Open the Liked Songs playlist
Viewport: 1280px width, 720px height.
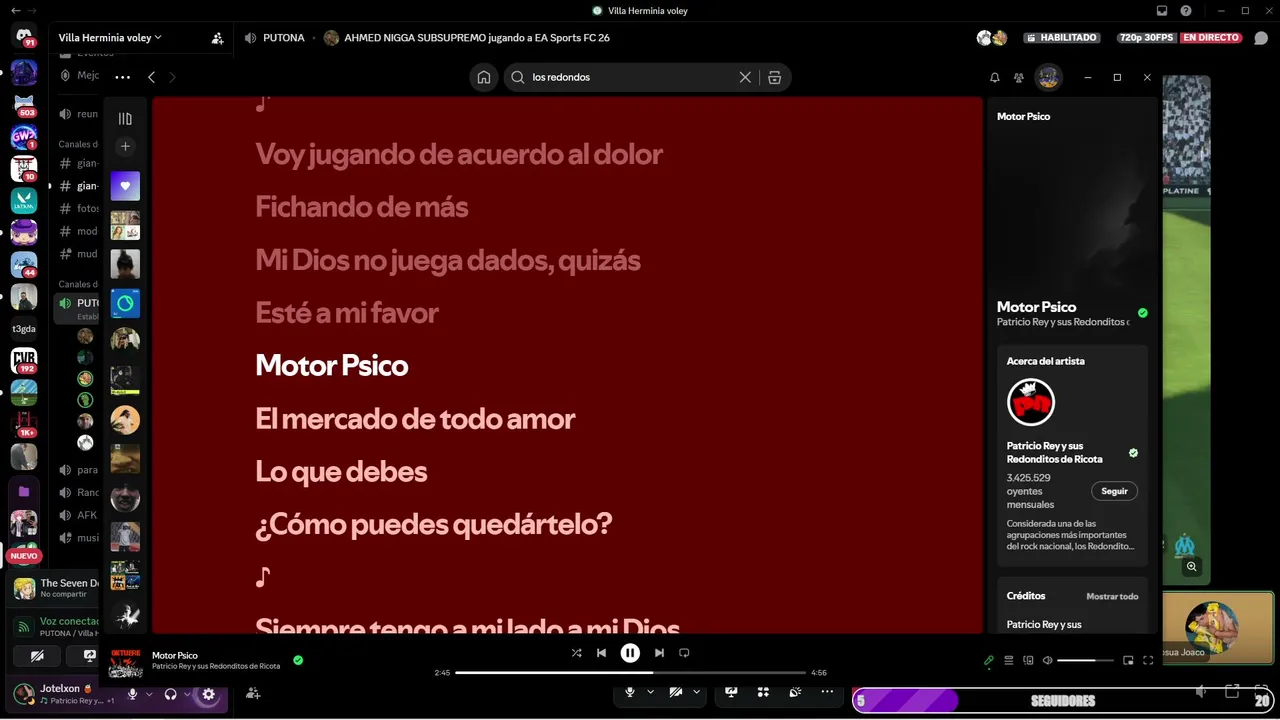(x=125, y=186)
